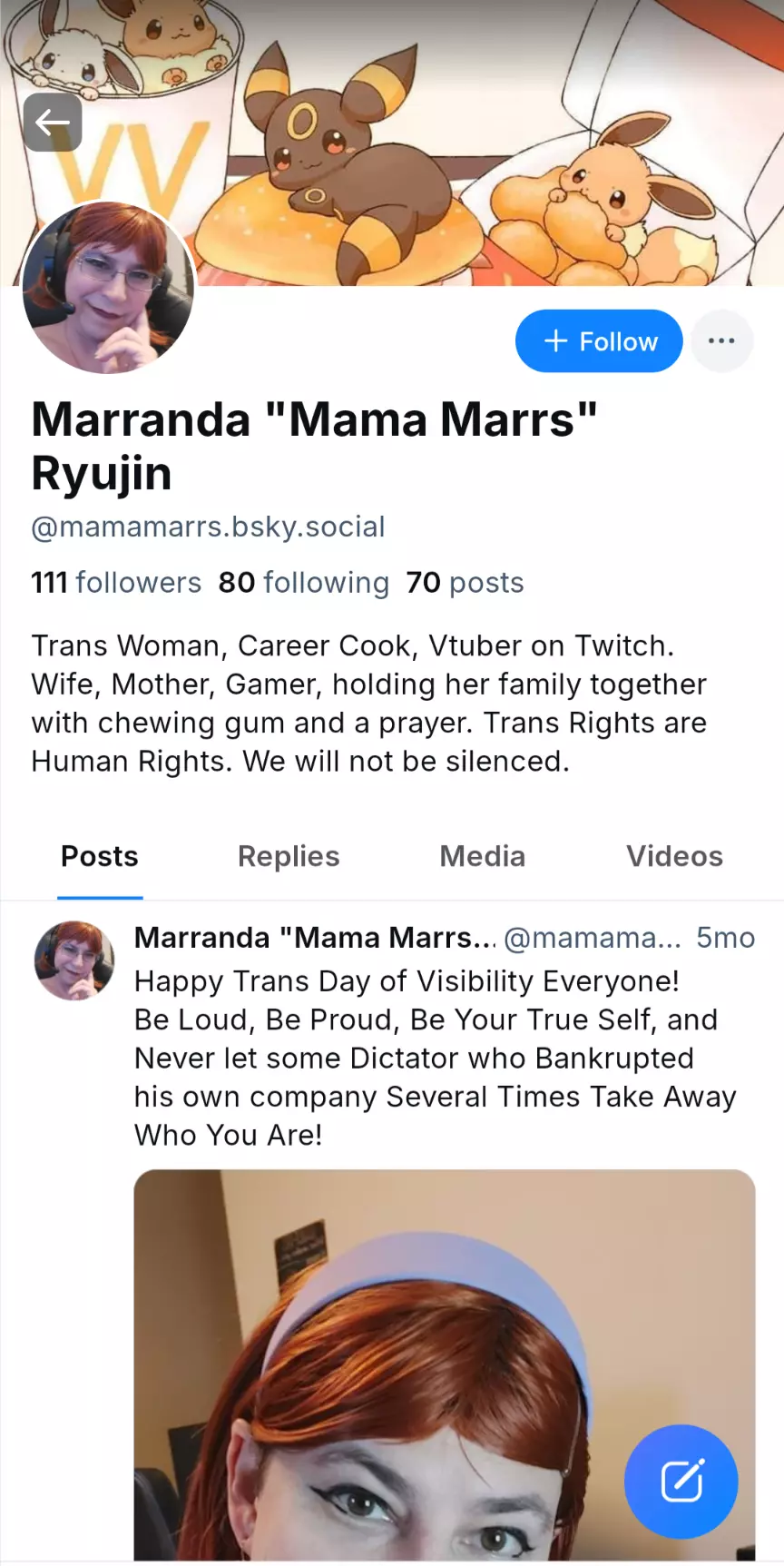Tap the back arrow icon
The width and height of the screenshot is (784, 1566).
click(x=53, y=122)
